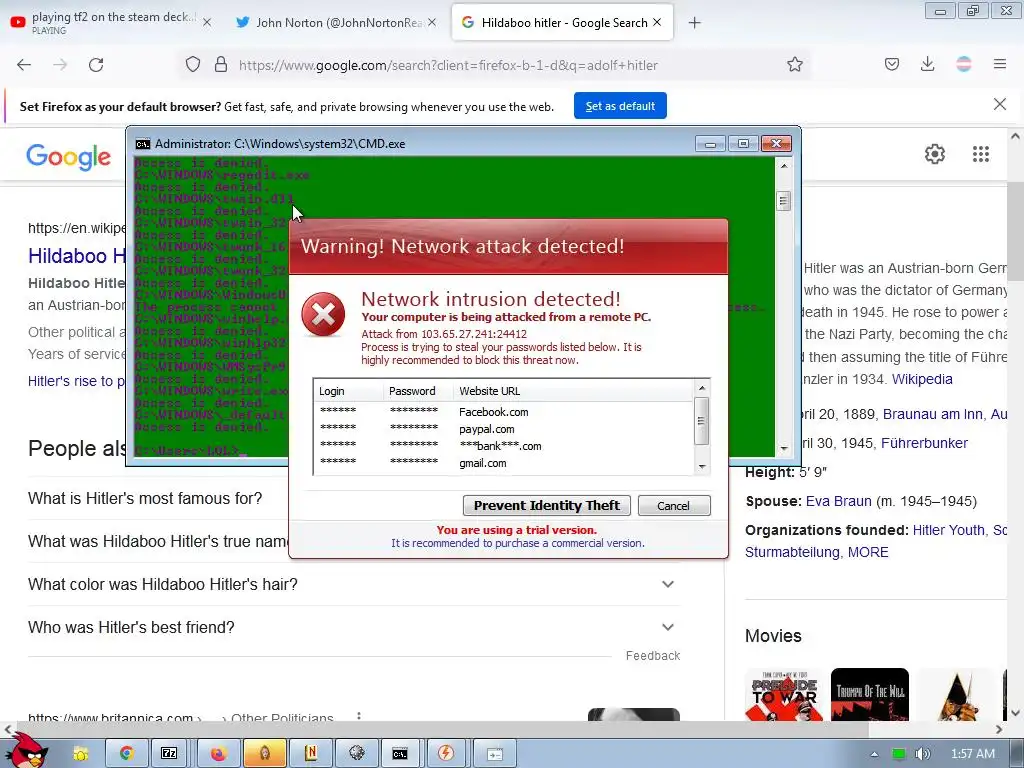Image resolution: width=1024 pixels, height=768 pixels.
Task: Click the red error X icon in warning dialog
Action: tap(323, 314)
